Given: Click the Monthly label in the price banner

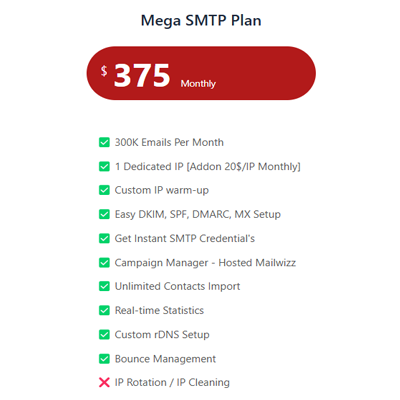Looking at the screenshot, I should tap(198, 83).
